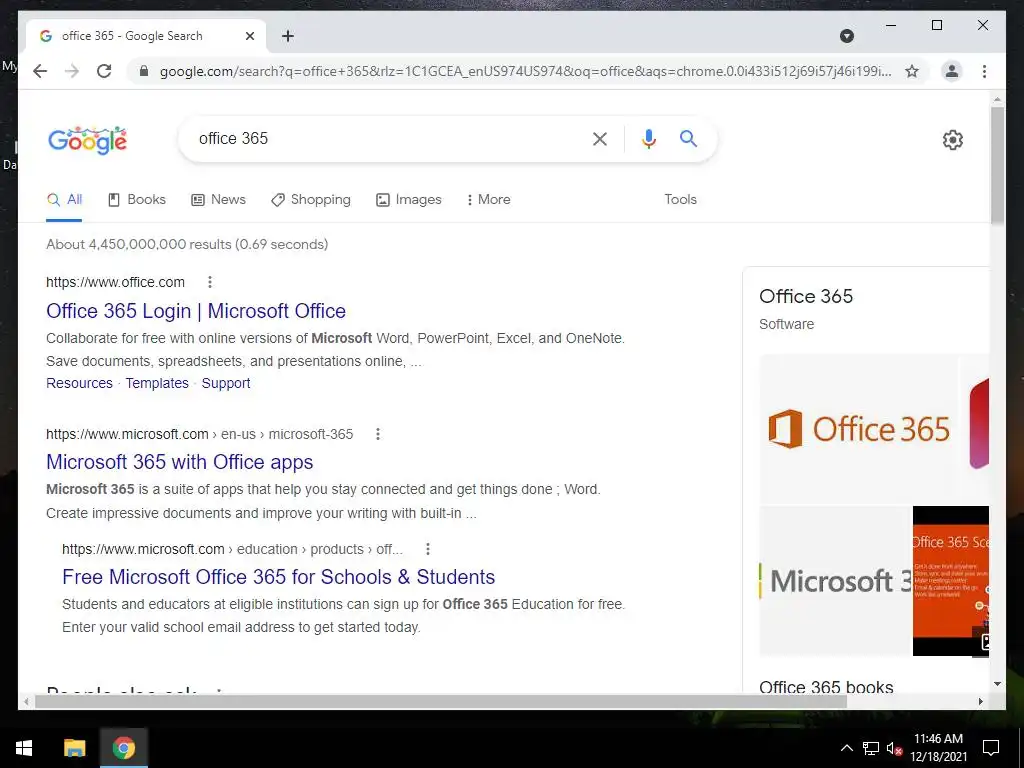This screenshot has width=1024, height=768.
Task: Reload the Google search page
Action: 104,71
